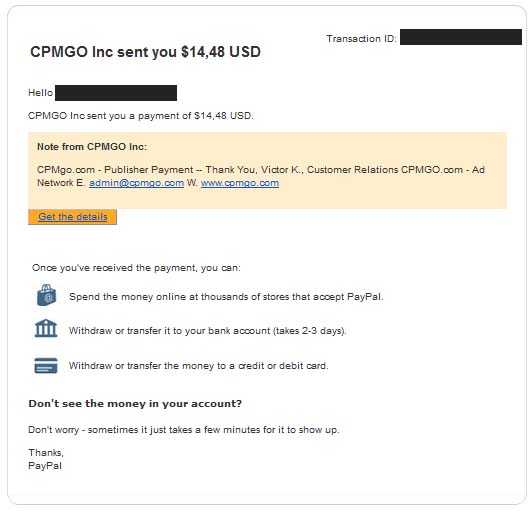The height and width of the screenshot is (512, 532).
Task: Click the Publisher Payment note text
Action: point(261,176)
